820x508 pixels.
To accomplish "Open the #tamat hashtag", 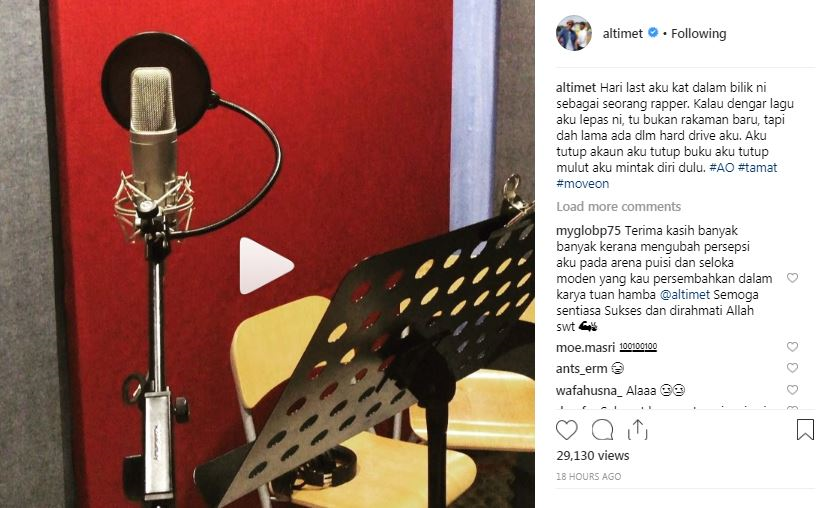I will (x=757, y=168).
